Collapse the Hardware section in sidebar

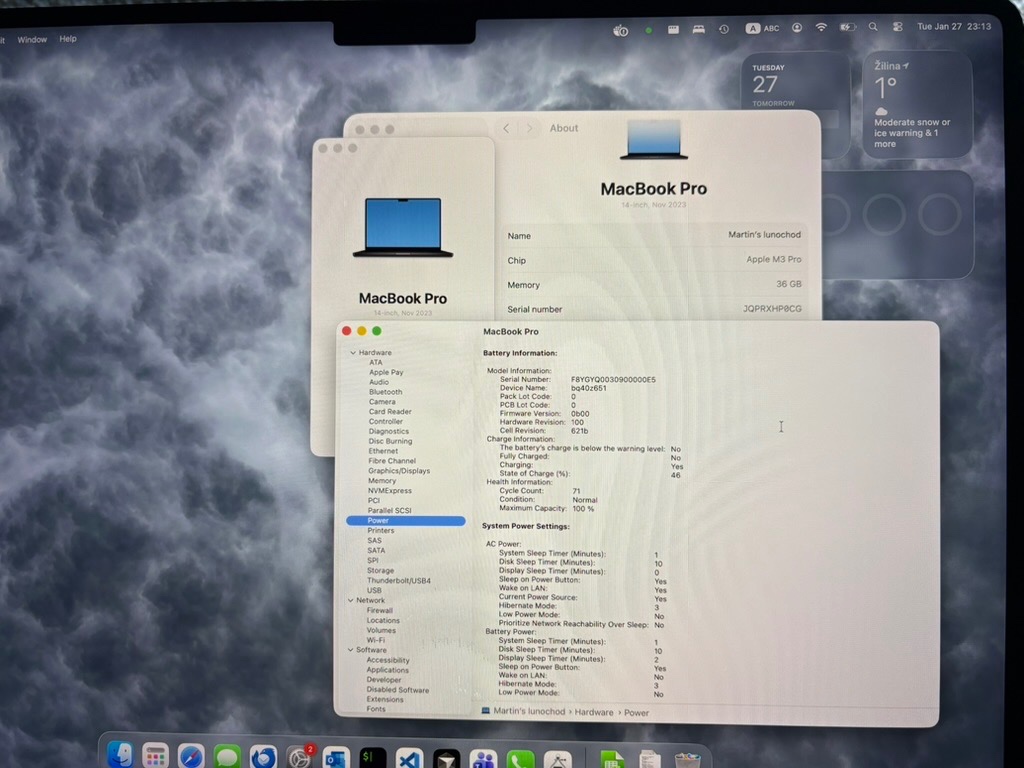(351, 352)
